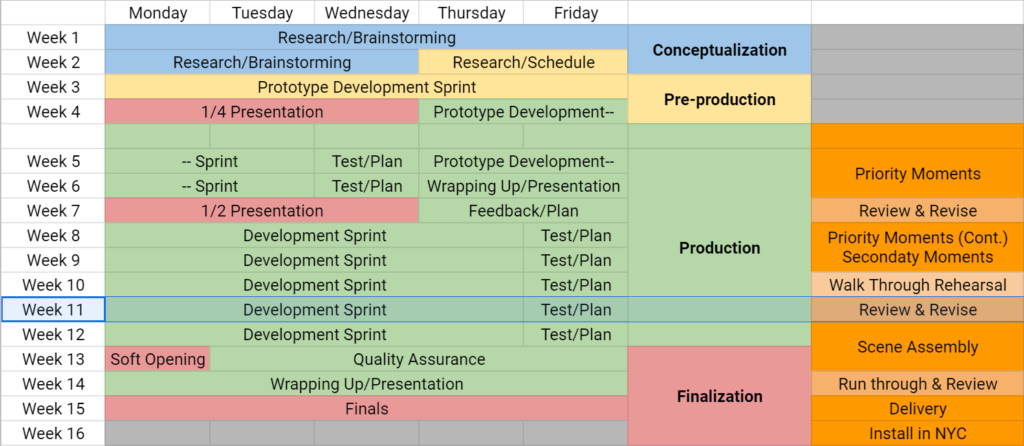The width and height of the screenshot is (1024, 446).
Task: Click the Finals cell in Week 15
Action: [366, 409]
